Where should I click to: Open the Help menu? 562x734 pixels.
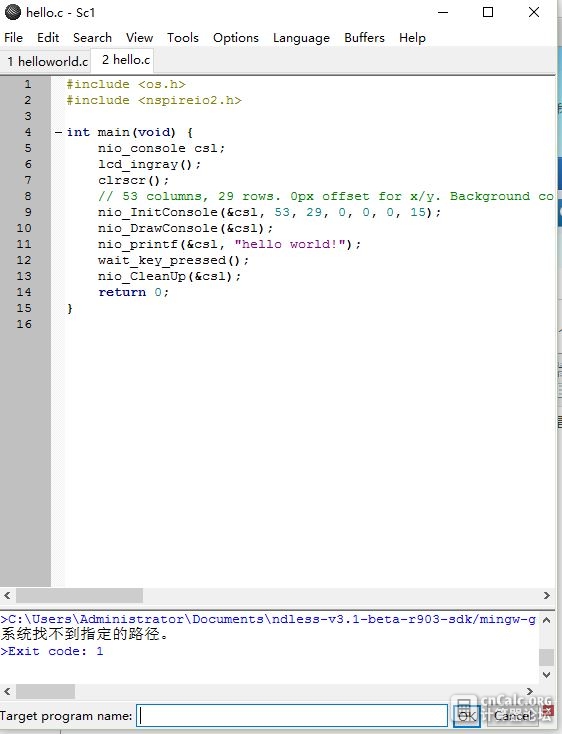point(412,37)
